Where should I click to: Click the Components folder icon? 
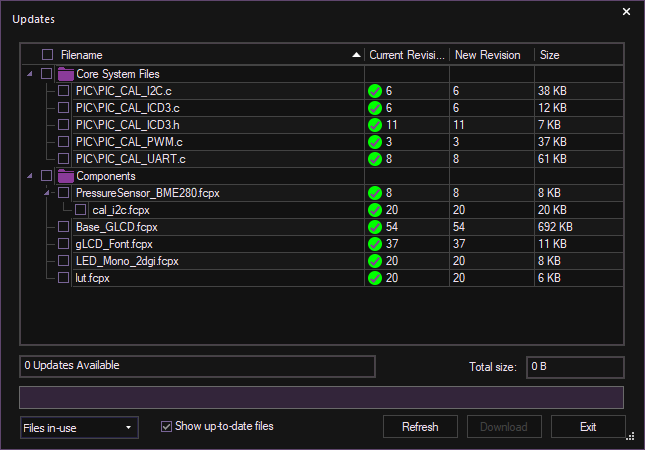[x=66, y=176]
